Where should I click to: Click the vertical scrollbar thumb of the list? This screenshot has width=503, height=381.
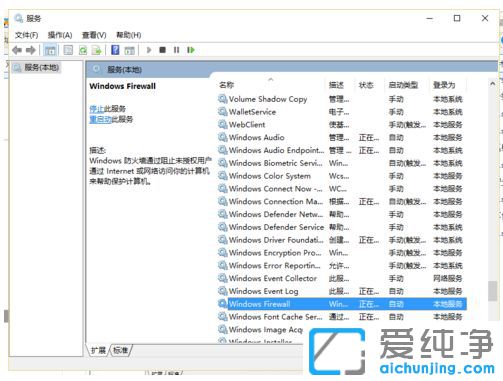click(x=492, y=291)
